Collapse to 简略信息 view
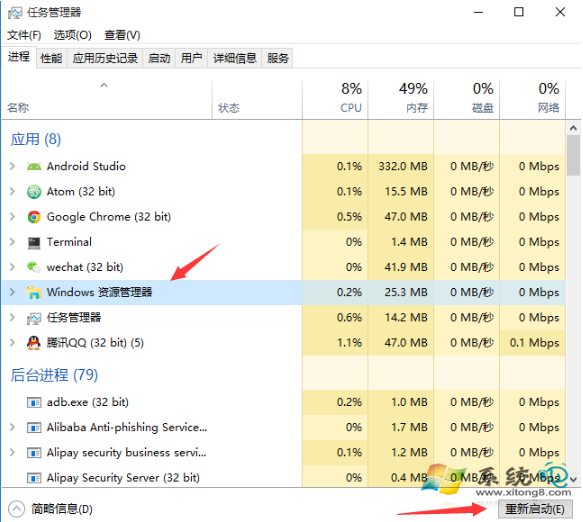Screen dimensions: 583x522 (x=51, y=509)
